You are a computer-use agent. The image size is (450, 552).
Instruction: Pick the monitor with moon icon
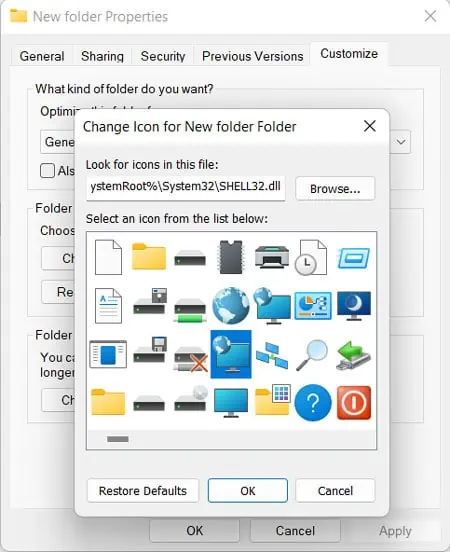[354, 306]
